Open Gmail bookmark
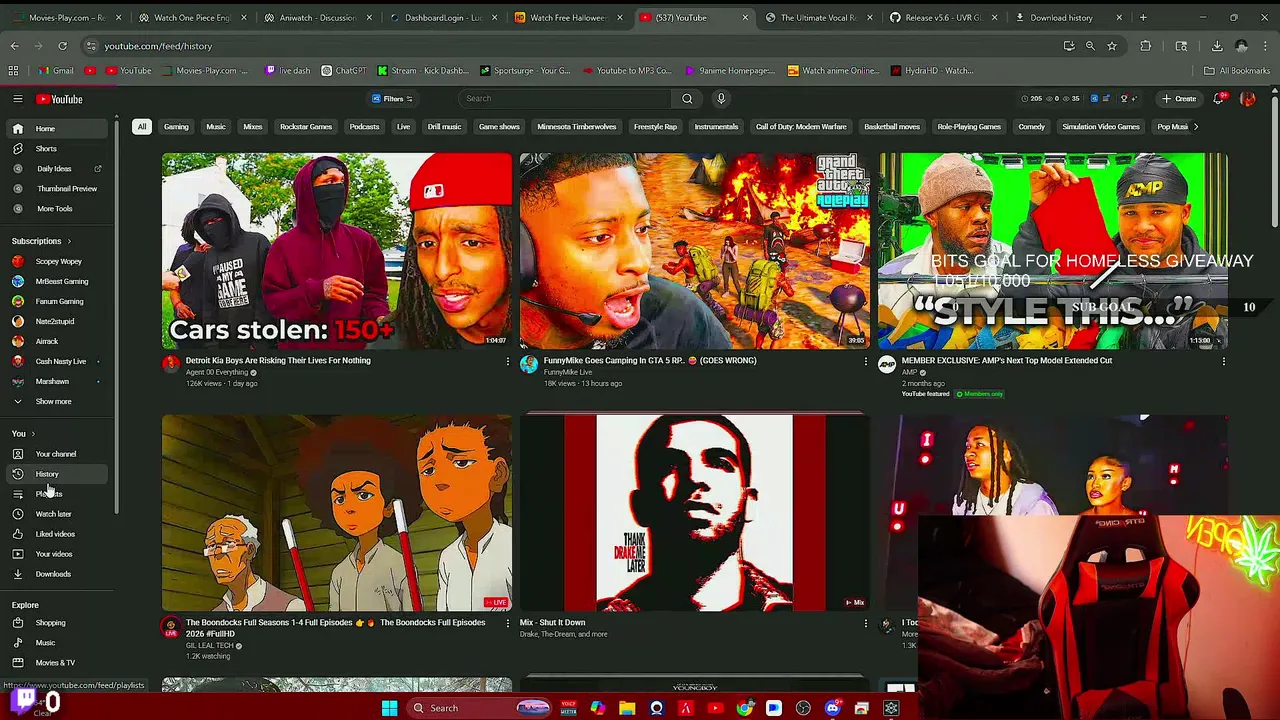This screenshot has height=720, width=1280. pyautogui.click(x=56, y=71)
